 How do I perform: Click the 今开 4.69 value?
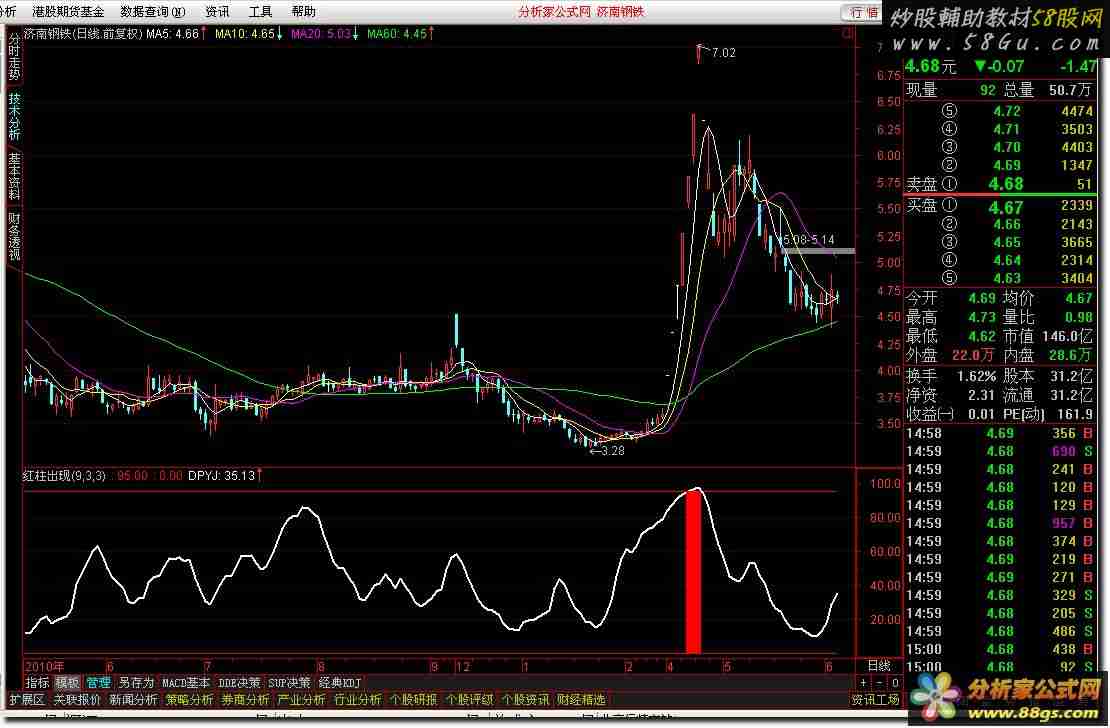(x=982, y=299)
